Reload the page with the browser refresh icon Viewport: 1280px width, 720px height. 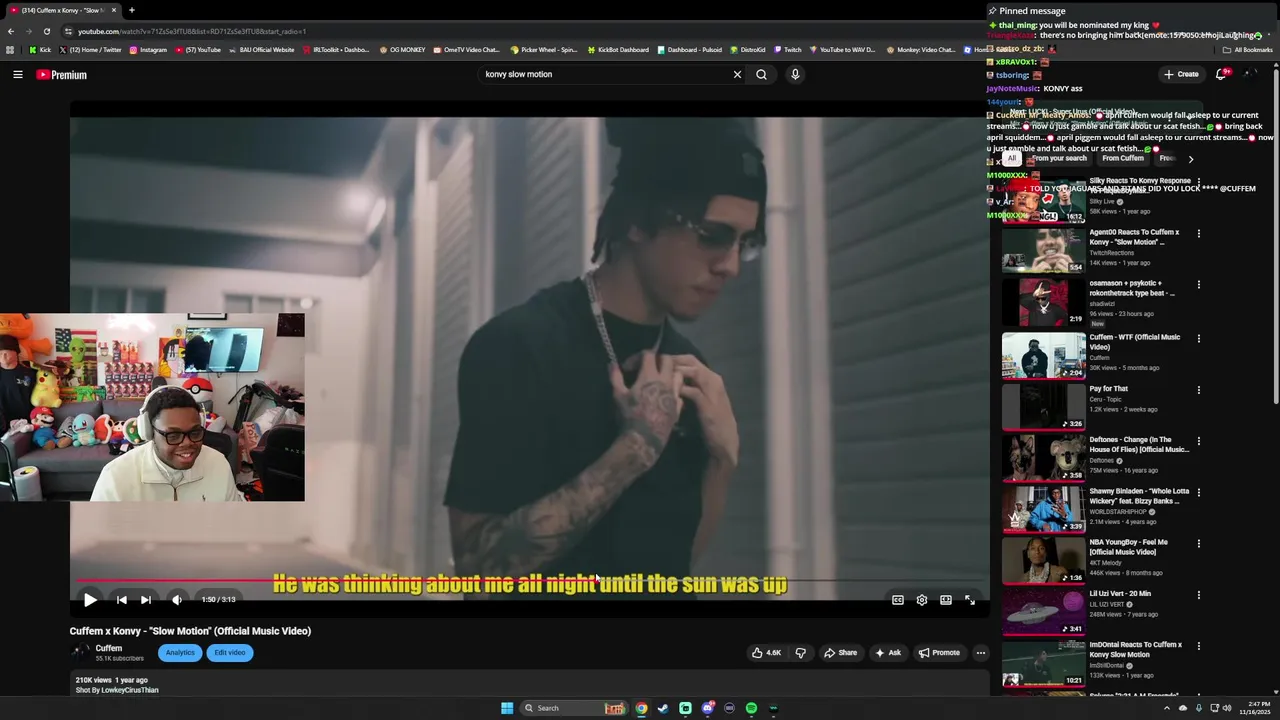click(47, 31)
